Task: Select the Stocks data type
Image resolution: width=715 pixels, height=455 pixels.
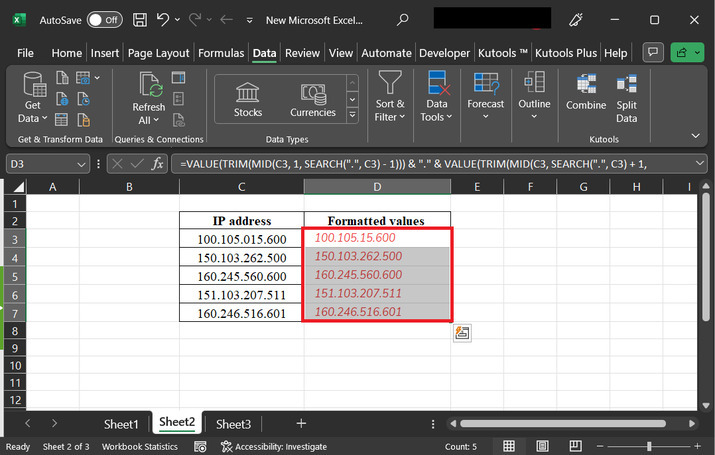Action: pos(248,100)
